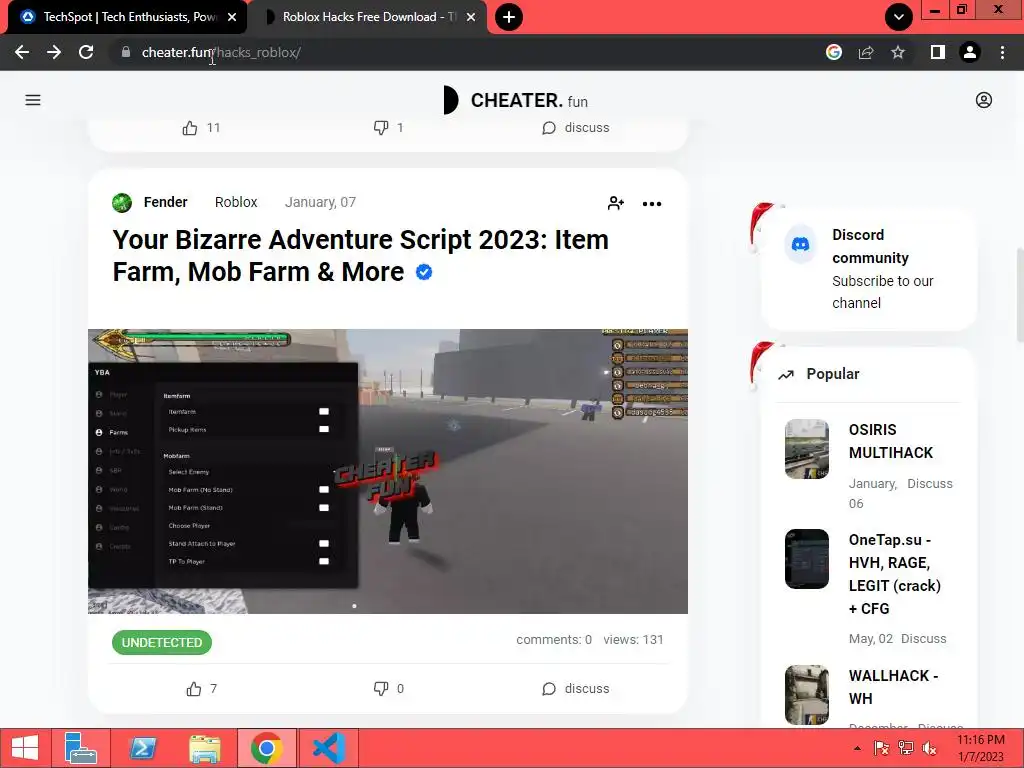1024x768 pixels.
Task: Reload the page
Action: [86, 52]
